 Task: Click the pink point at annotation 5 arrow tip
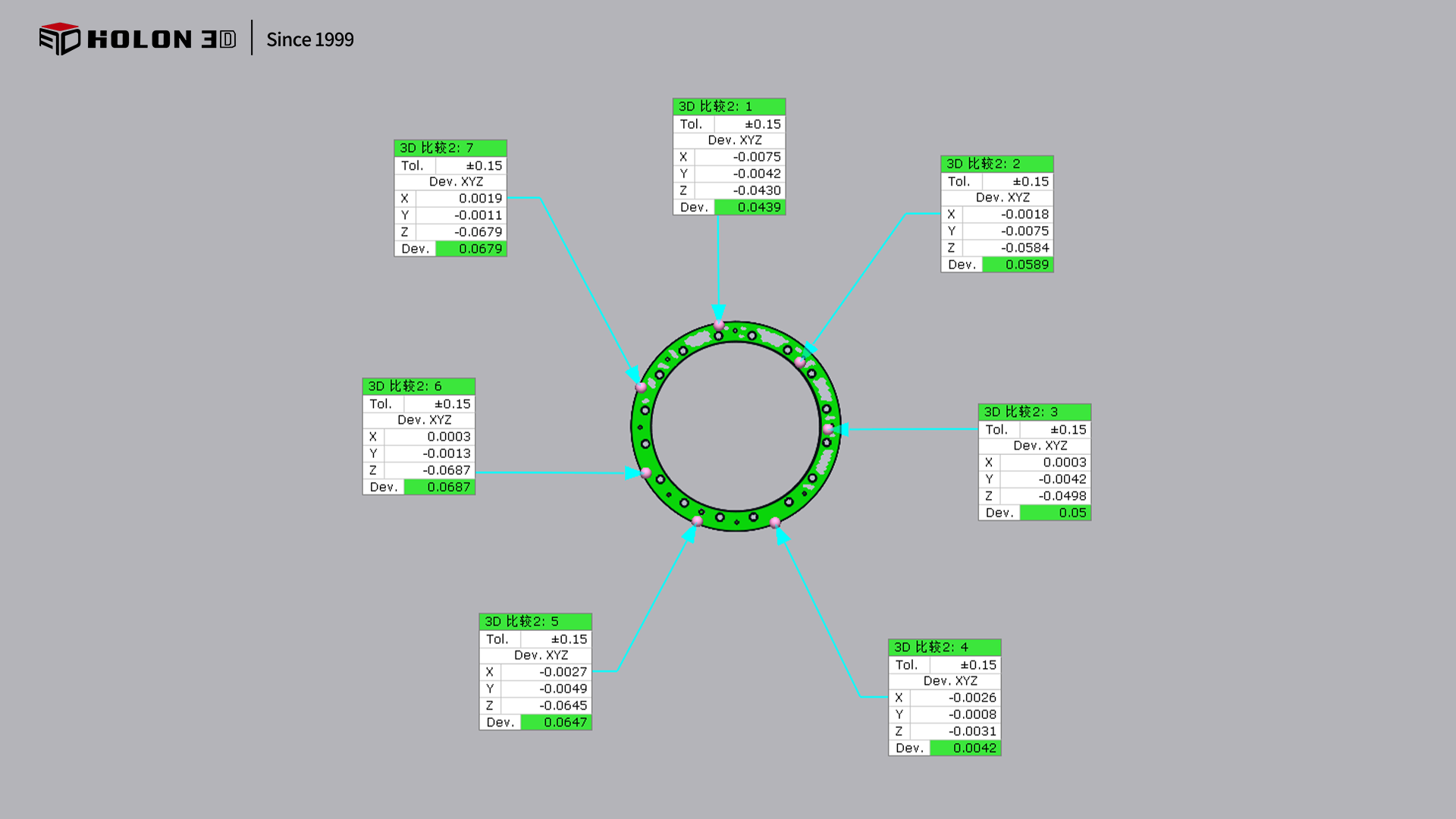click(x=698, y=521)
